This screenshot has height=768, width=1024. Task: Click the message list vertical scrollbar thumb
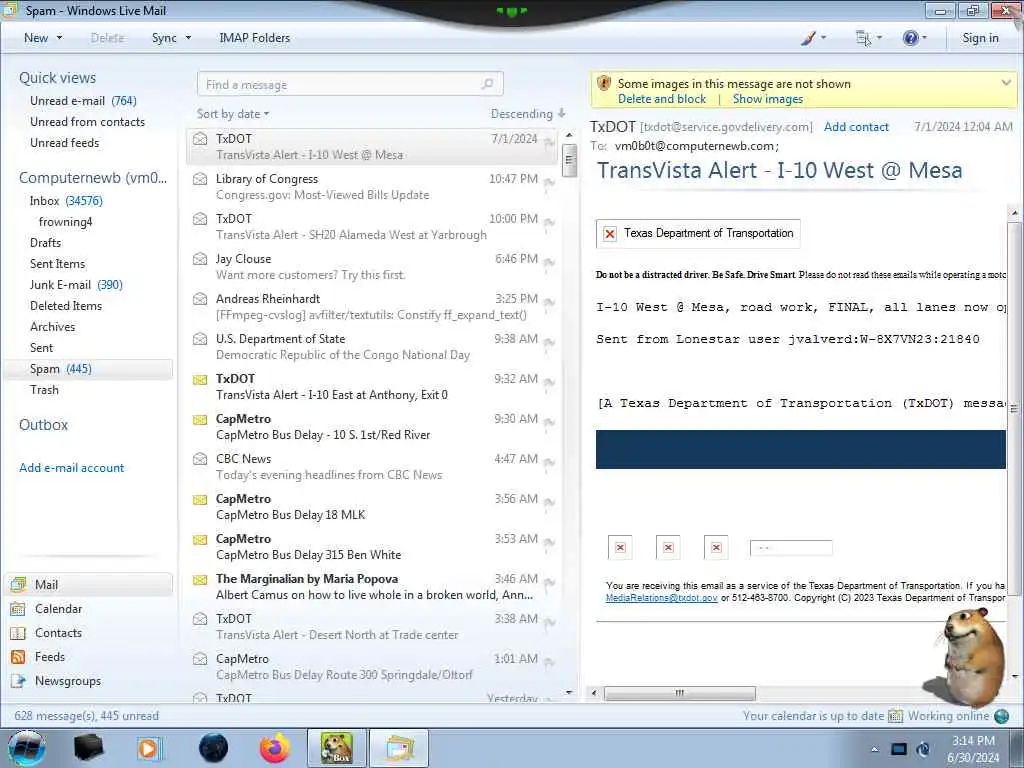click(569, 159)
